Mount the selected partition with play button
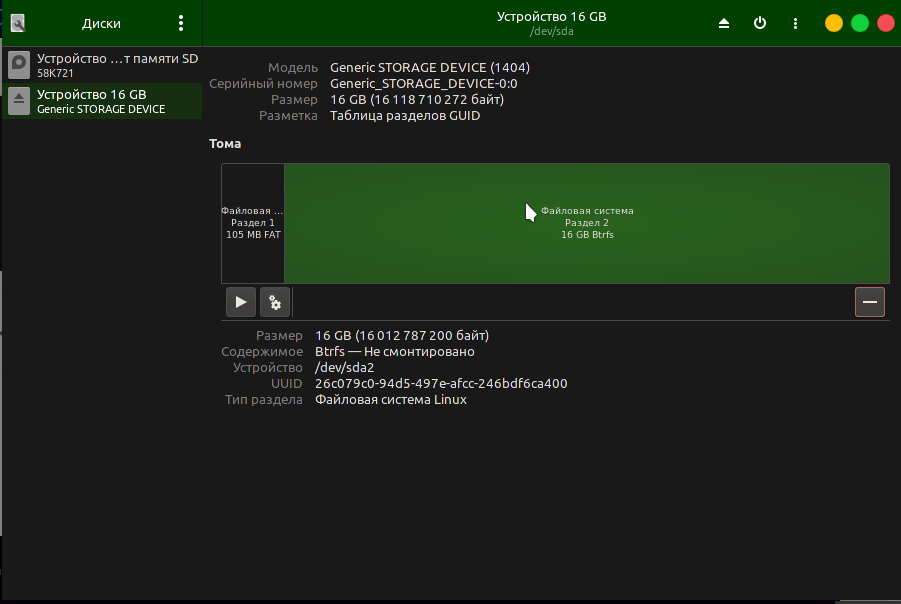 (240, 301)
